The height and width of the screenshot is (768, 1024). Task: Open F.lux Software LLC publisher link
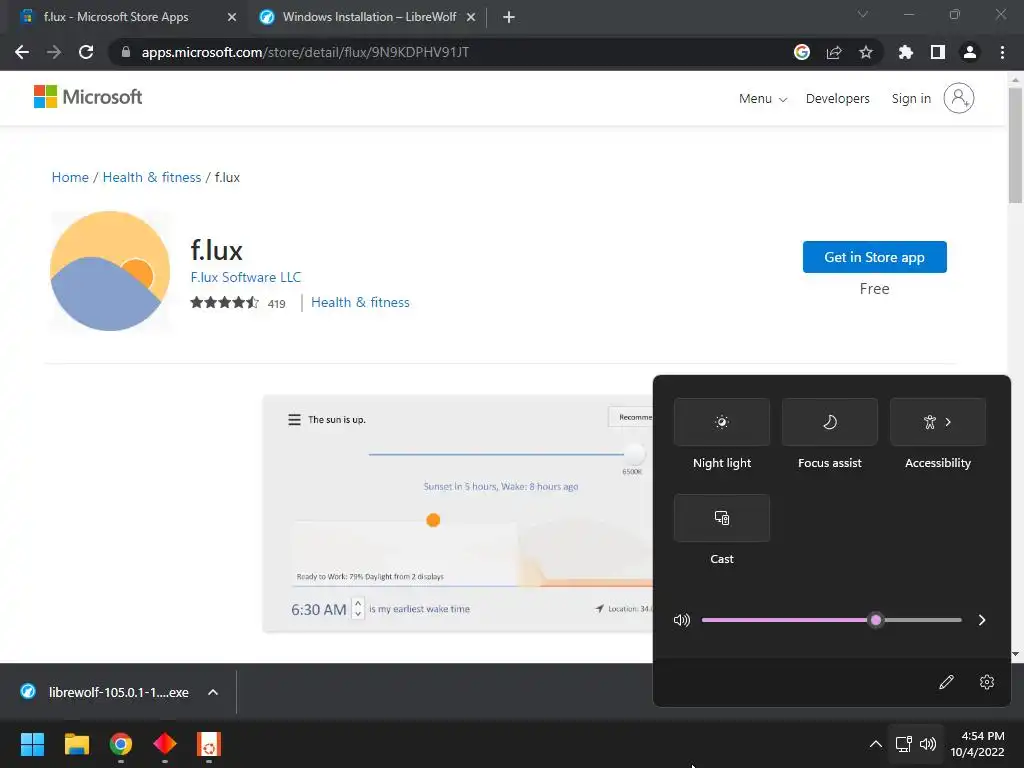point(246,277)
